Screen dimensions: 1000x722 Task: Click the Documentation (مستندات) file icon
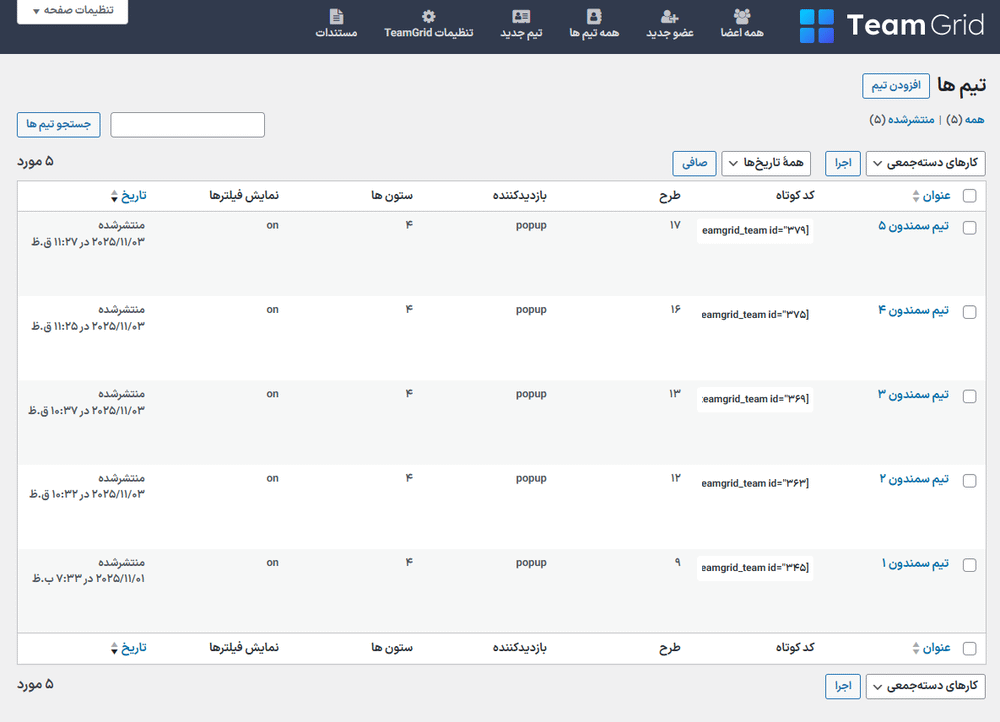pos(337,17)
